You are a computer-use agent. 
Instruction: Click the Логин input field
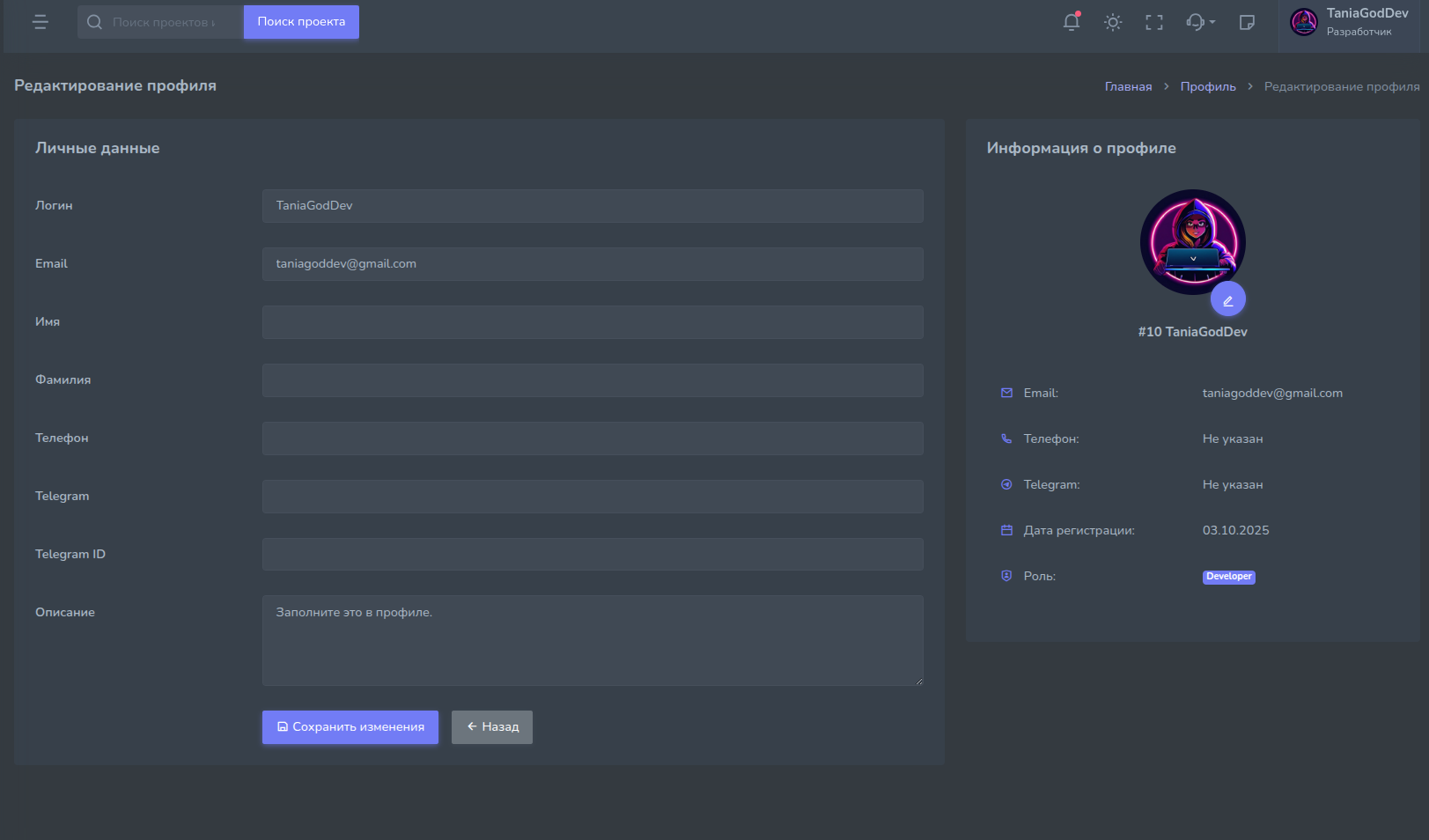(593, 206)
